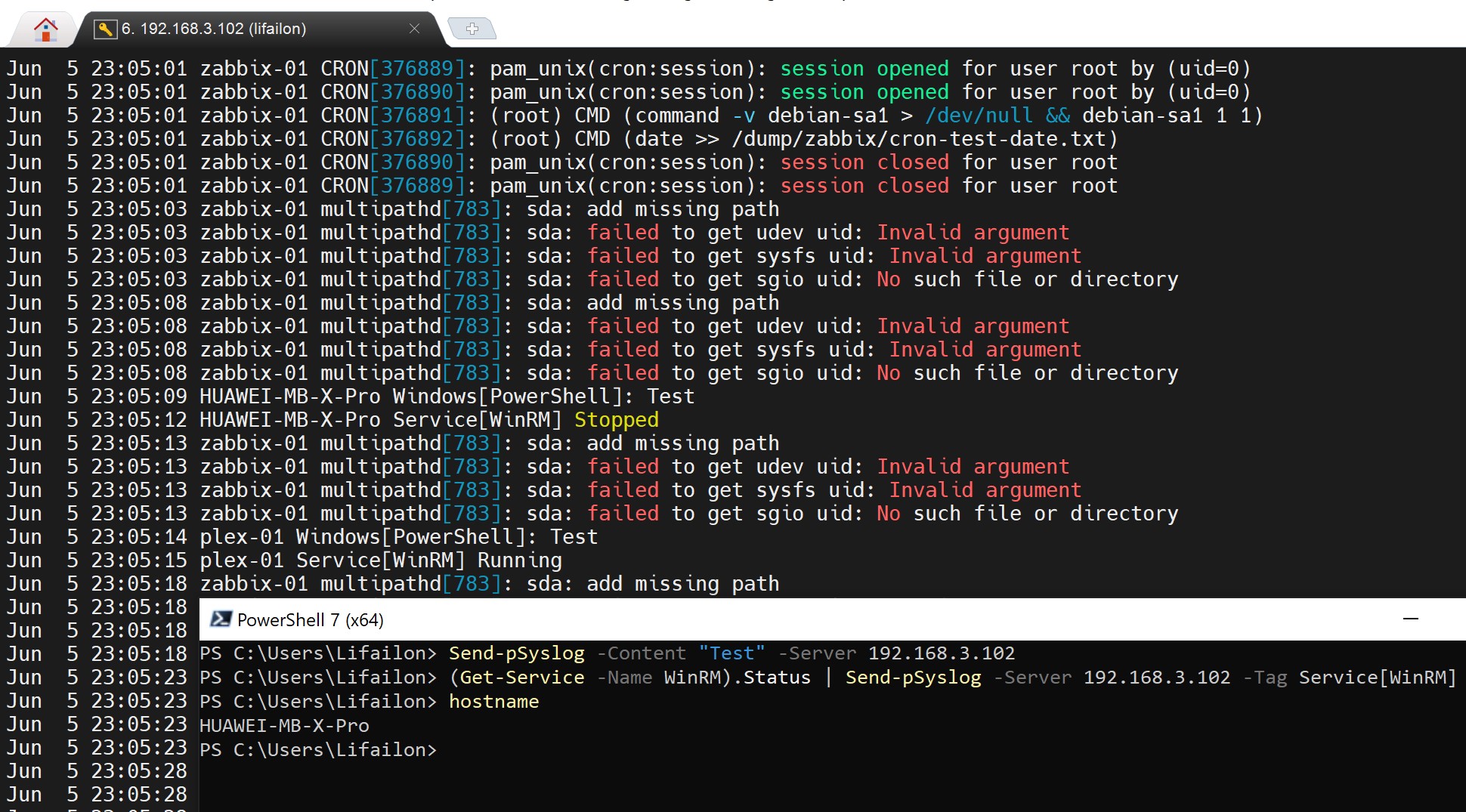Screen dimensions: 1466x812
Task: Click the '"Test"' string in Send-pSyslog command
Action: (x=731, y=653)
